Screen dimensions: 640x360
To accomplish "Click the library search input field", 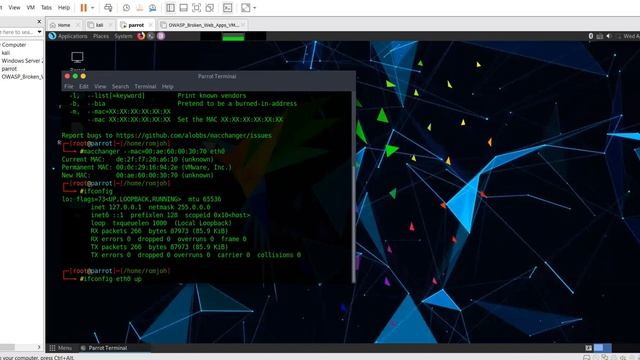I will pos(17,32).
